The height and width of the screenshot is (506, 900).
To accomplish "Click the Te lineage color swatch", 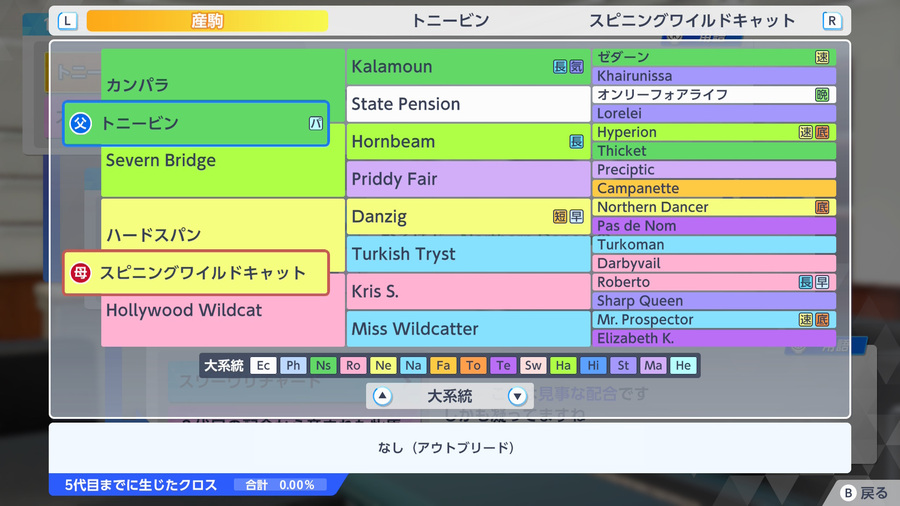I will (x=503, y=365).
